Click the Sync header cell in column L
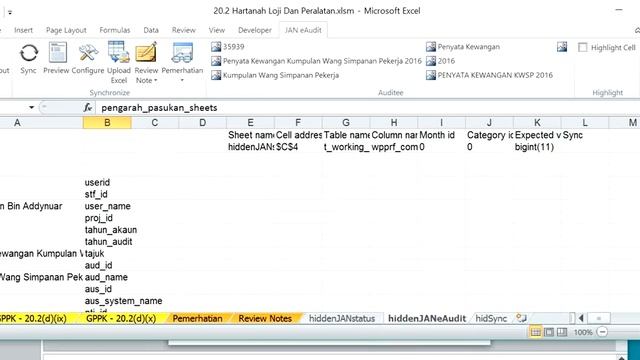Viewport: 640px width, 360px height. point(585,135)
